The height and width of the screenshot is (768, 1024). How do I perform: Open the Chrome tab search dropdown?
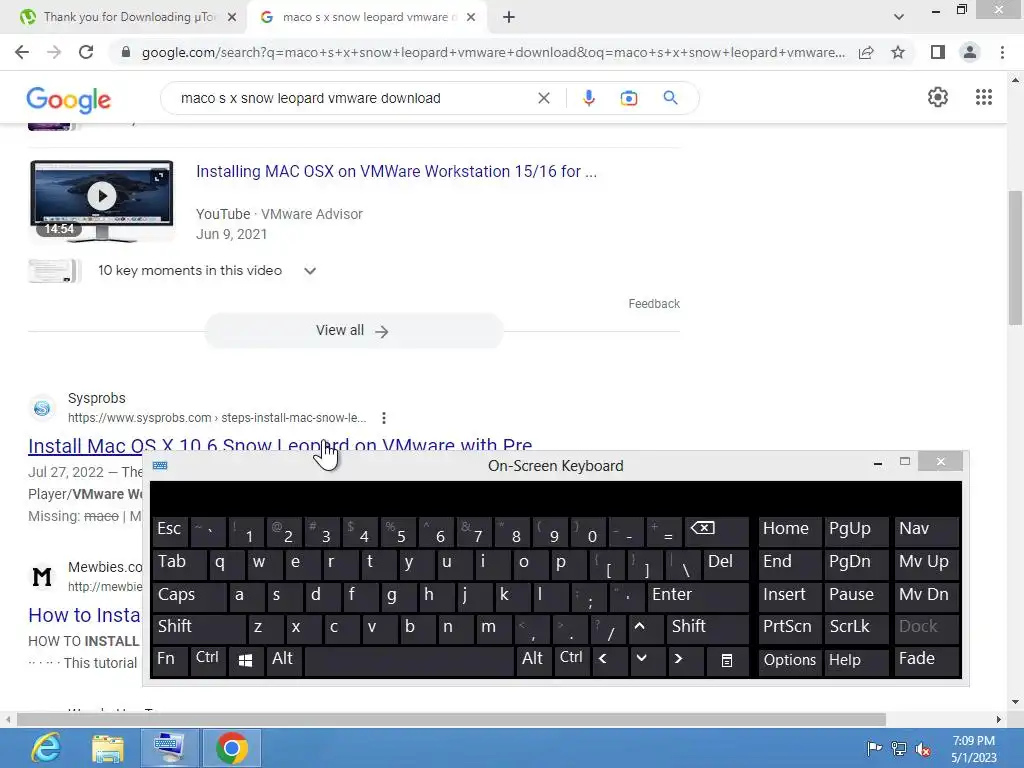pyautogui.click(x=899, y=17)
